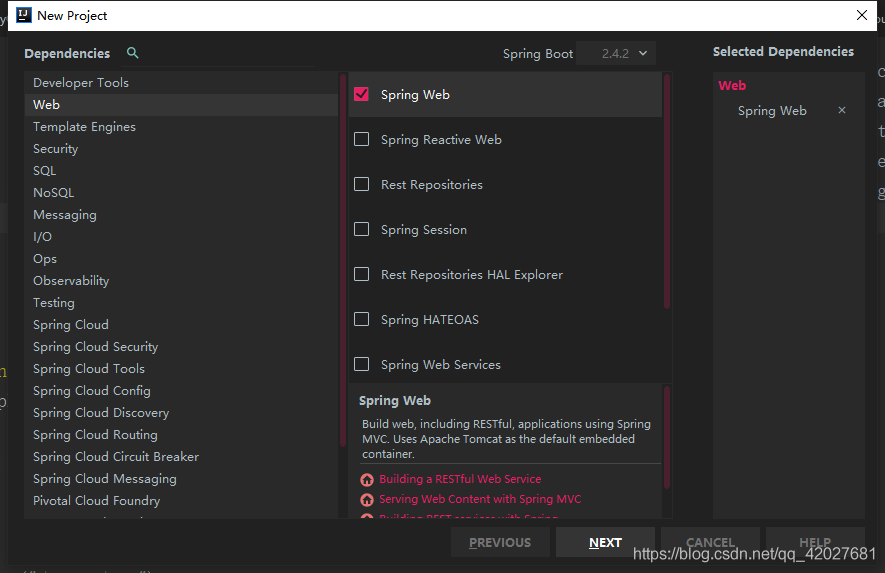Screen dimensions: 885x573
Task: Select Spring Cloud Discovery category
Action: (x=181, y=413)
